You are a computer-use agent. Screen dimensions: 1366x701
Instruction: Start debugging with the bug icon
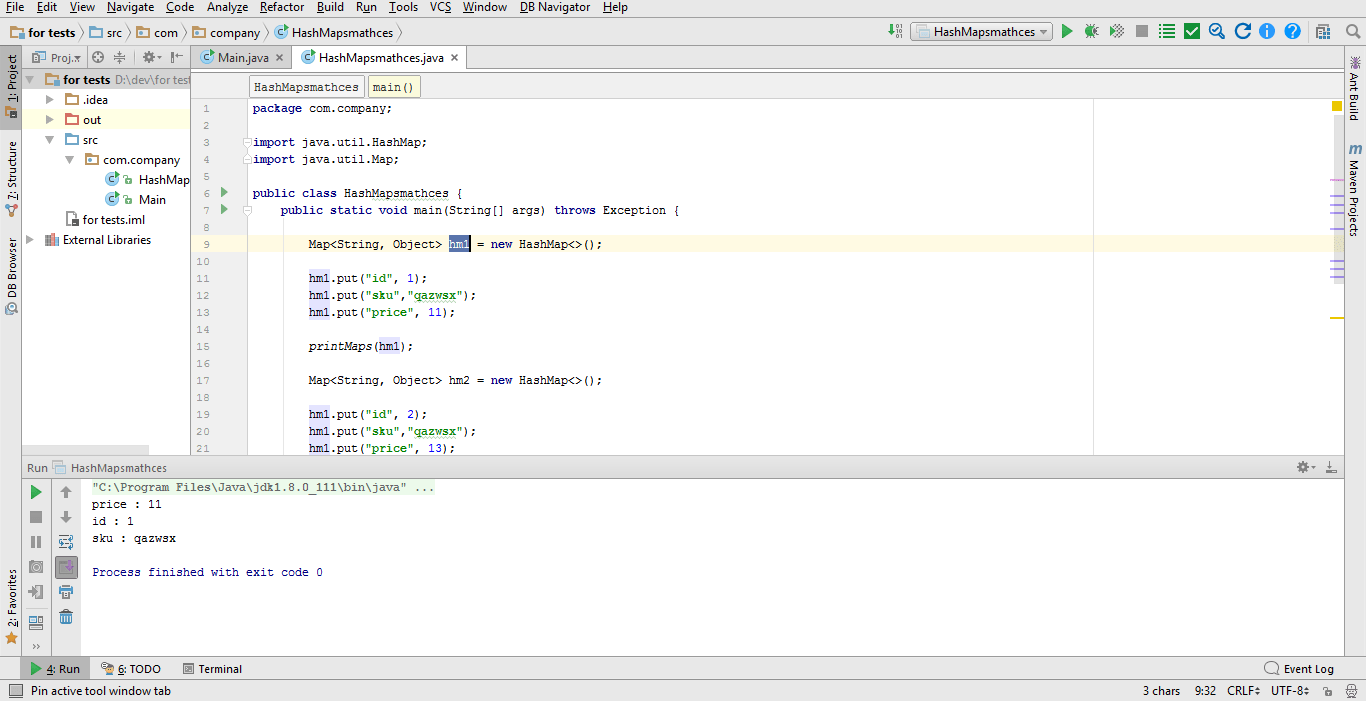[1090, 31]
